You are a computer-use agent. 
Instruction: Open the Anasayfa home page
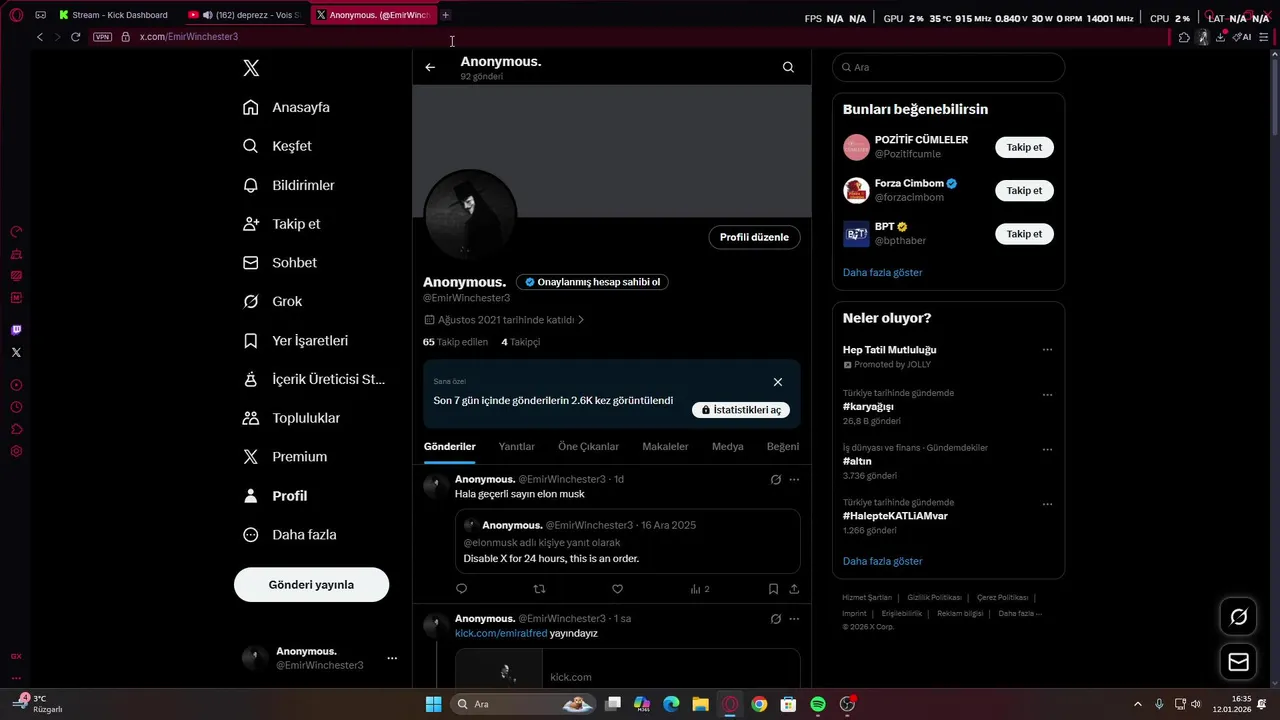pyautogui.click(x=287, y=107)
